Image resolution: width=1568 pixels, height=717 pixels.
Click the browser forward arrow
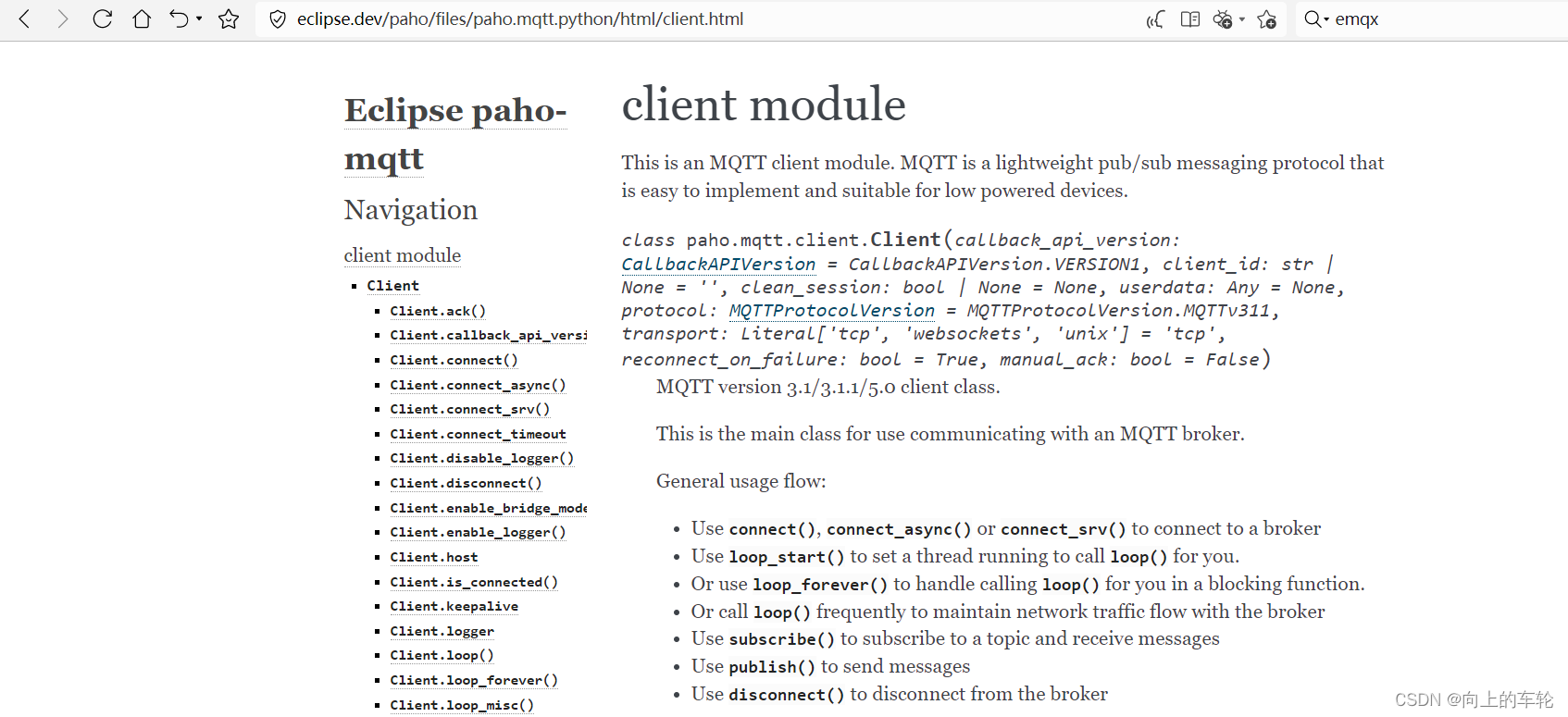(x=62, y=19)
